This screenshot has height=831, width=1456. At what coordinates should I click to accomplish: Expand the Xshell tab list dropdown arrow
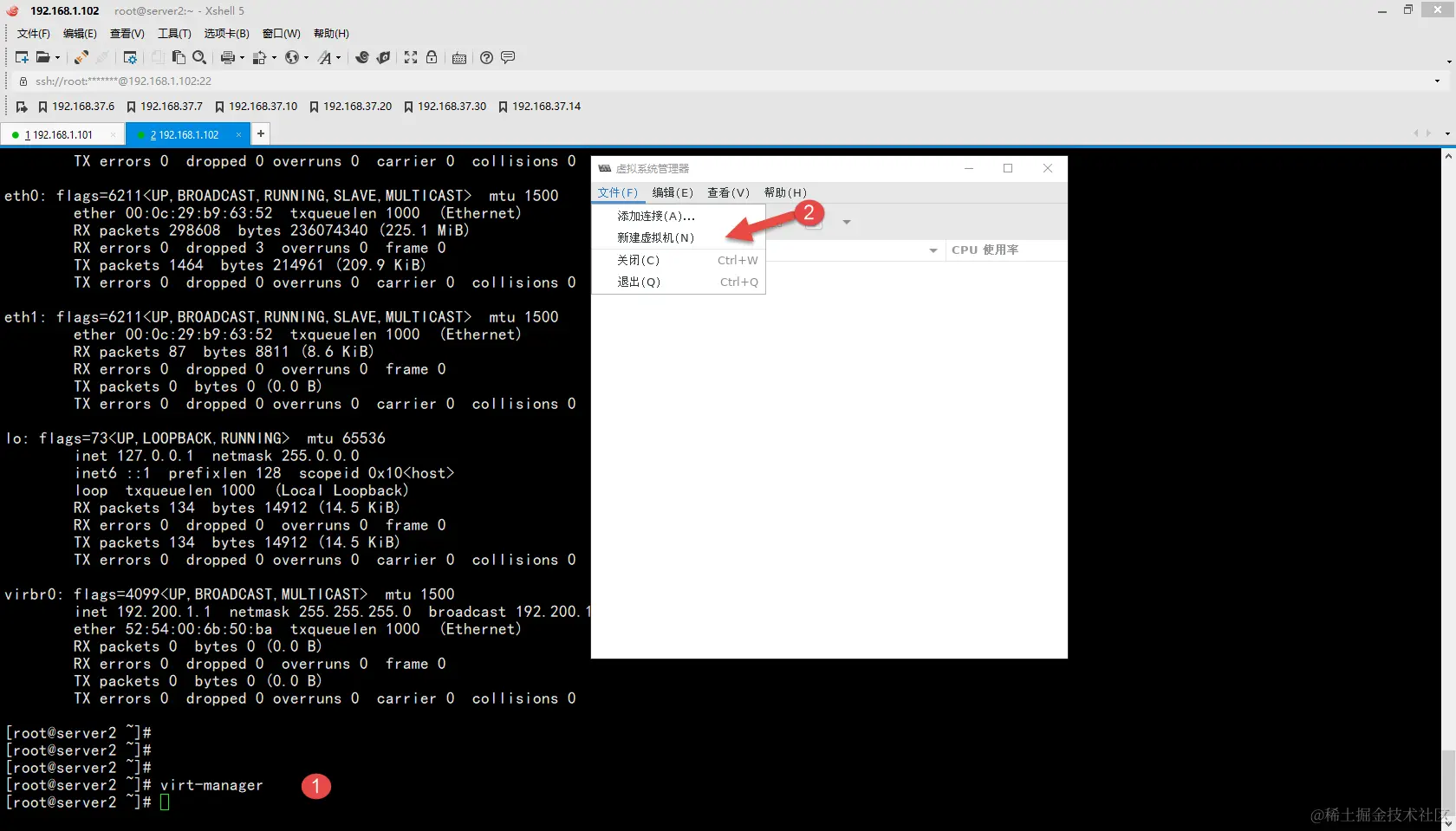1447,134
